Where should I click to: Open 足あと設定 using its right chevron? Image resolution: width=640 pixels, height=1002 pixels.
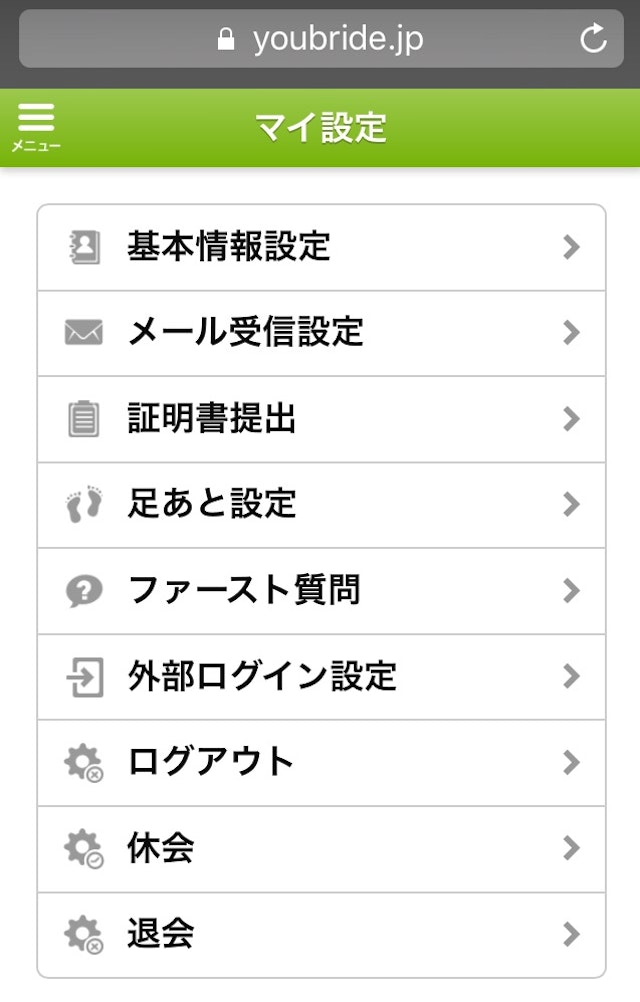(570, 505)
